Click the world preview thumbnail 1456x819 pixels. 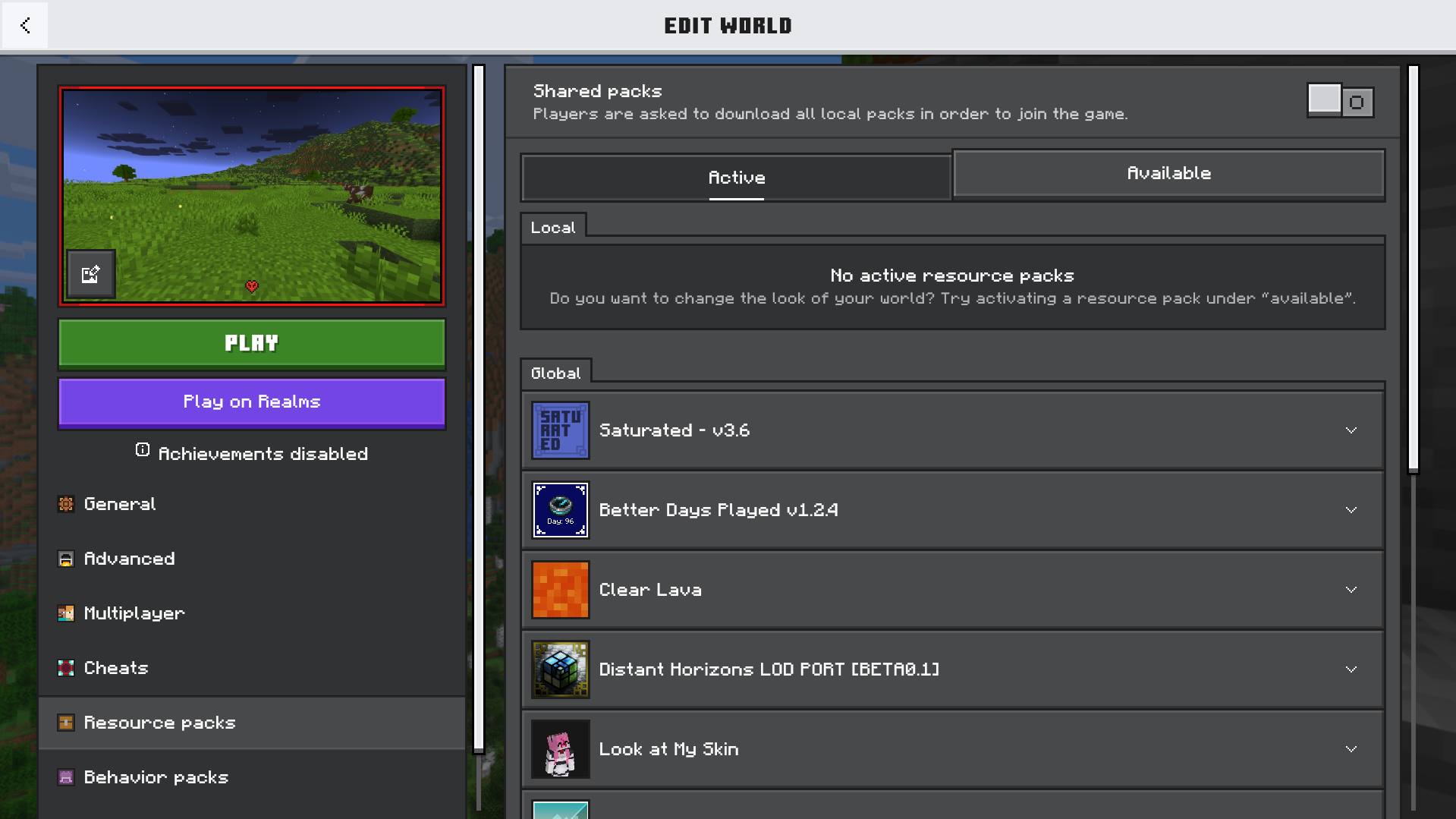(252, 196)
